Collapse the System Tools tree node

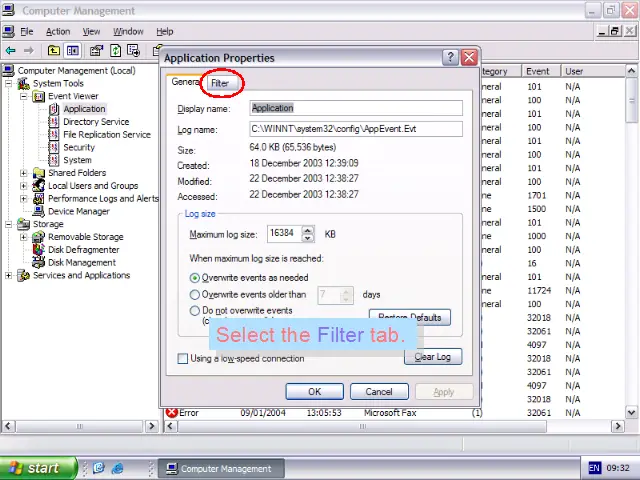click(9, 84)
